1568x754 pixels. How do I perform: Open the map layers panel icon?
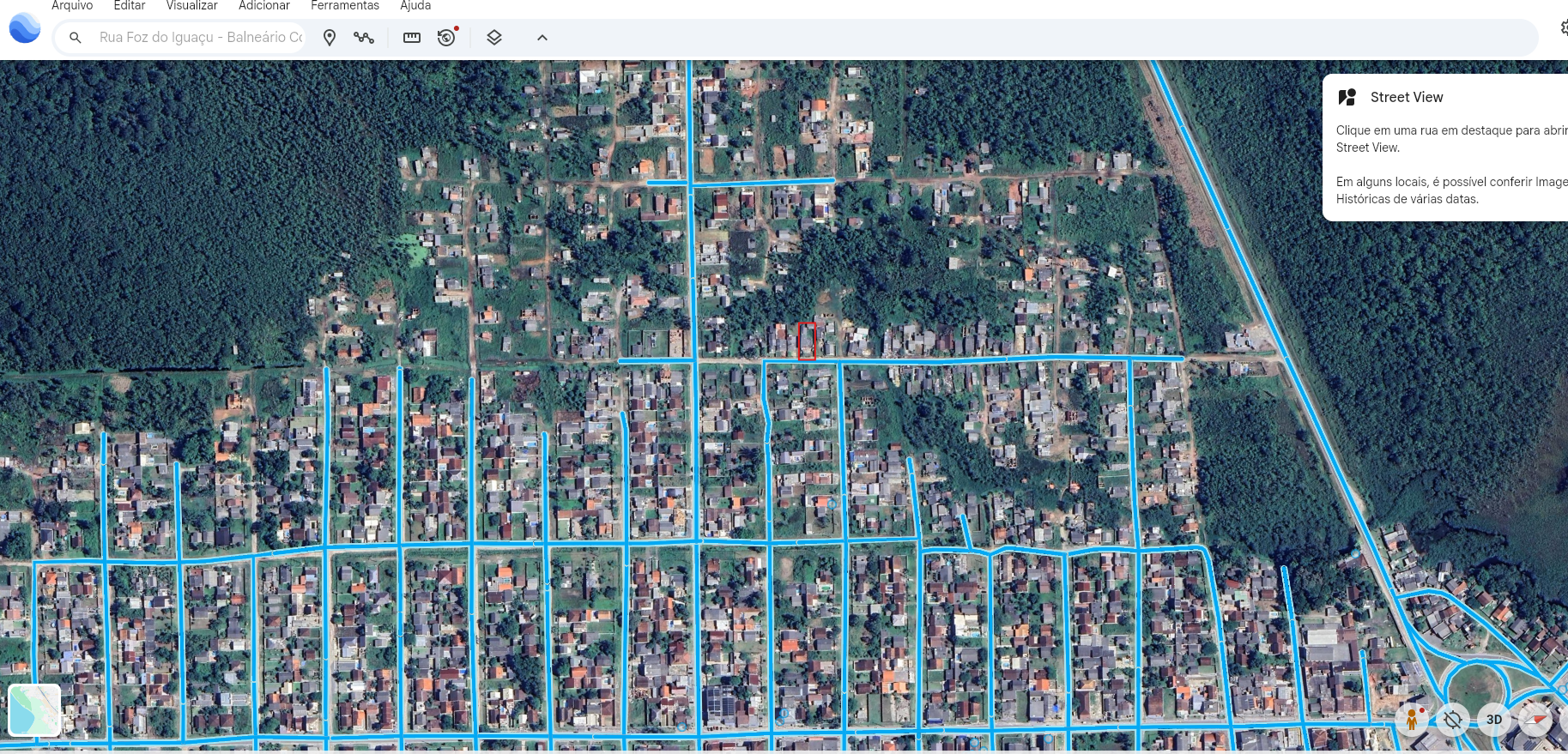494,38
